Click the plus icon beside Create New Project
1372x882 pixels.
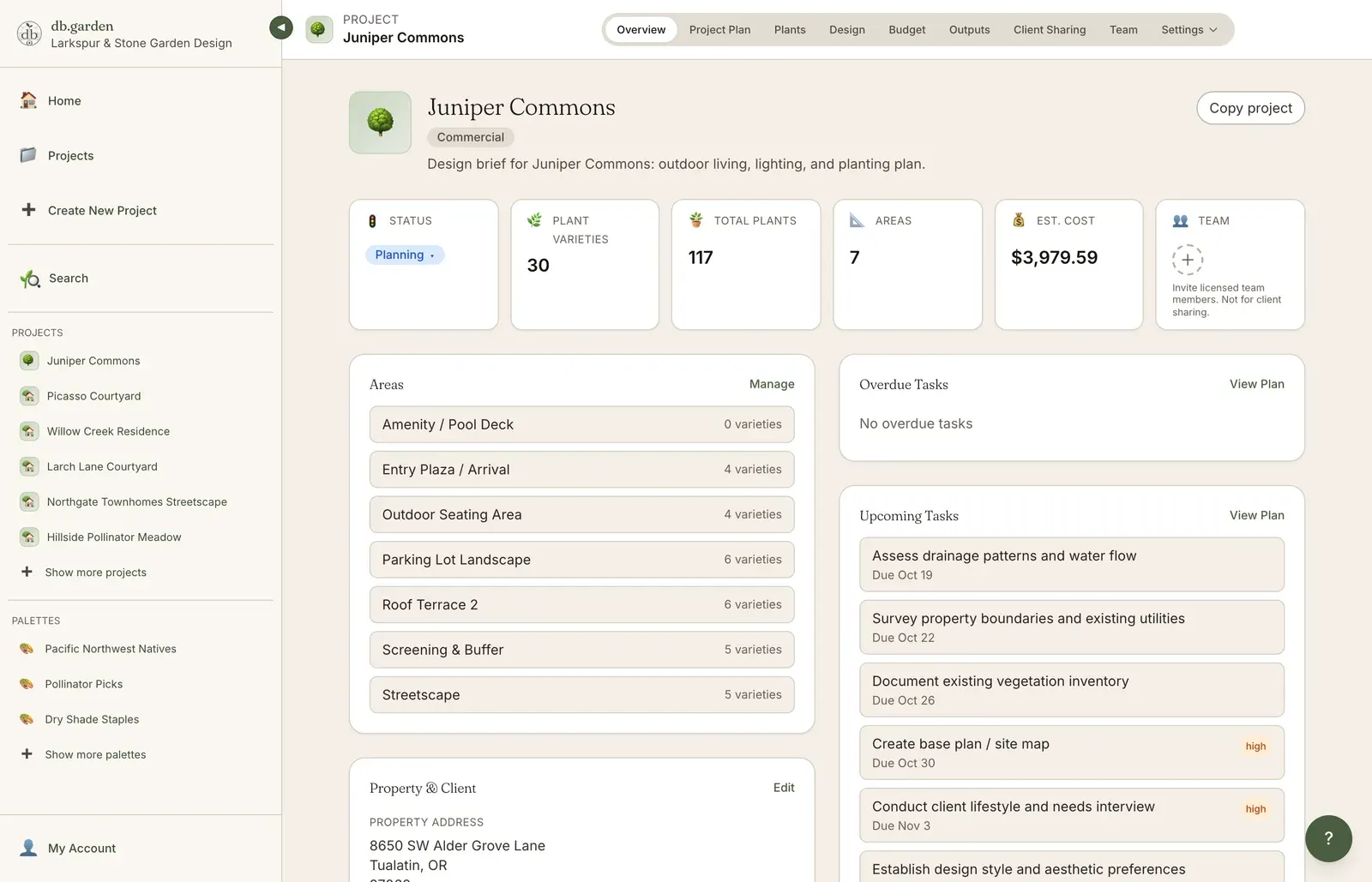28,210
